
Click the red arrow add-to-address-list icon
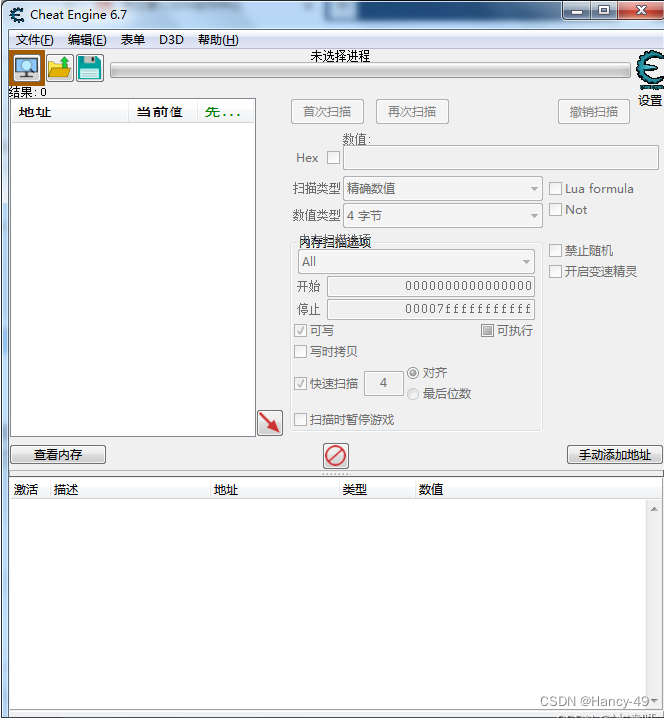pos(270,423)
